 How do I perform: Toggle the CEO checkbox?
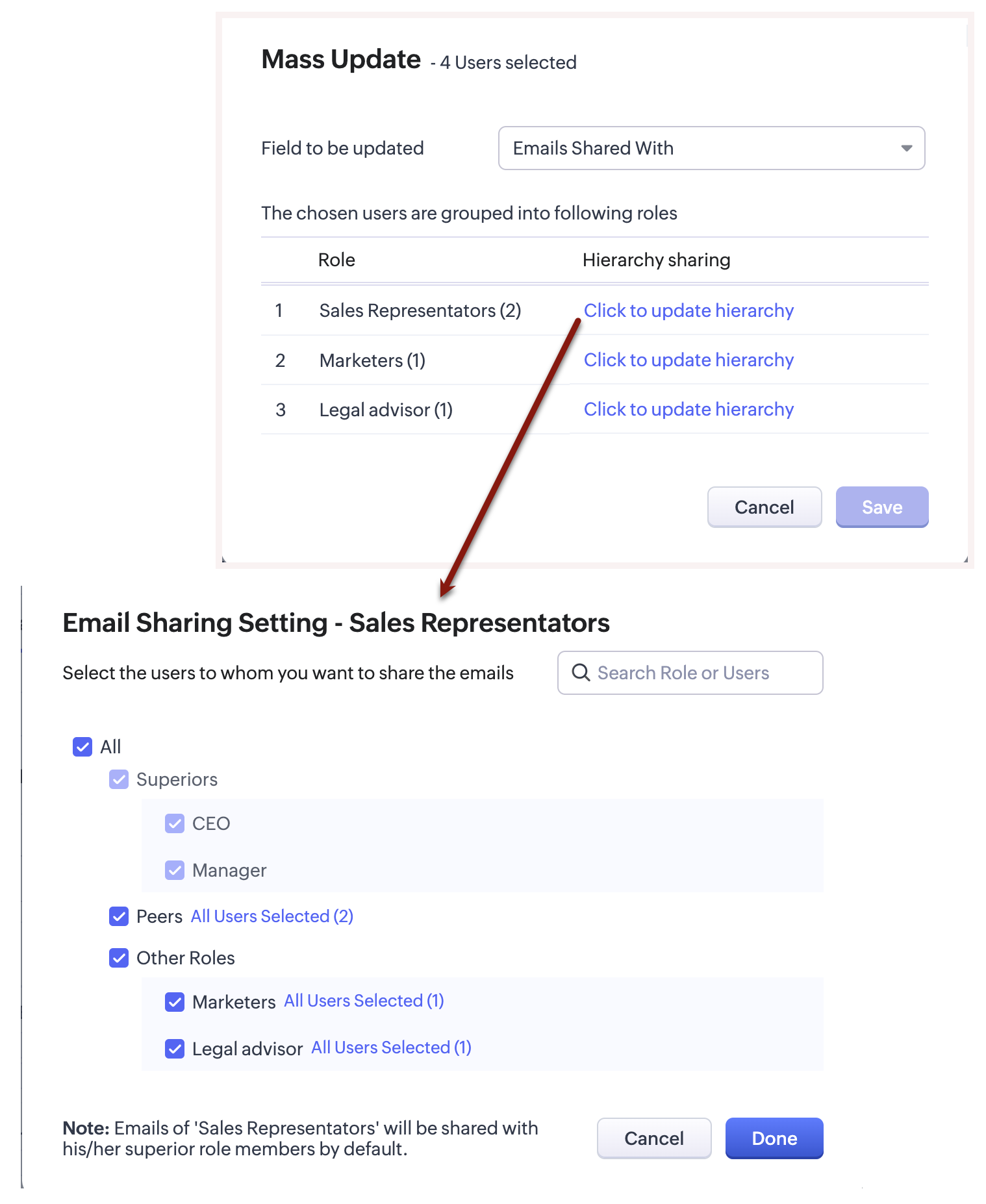point(175,823)
